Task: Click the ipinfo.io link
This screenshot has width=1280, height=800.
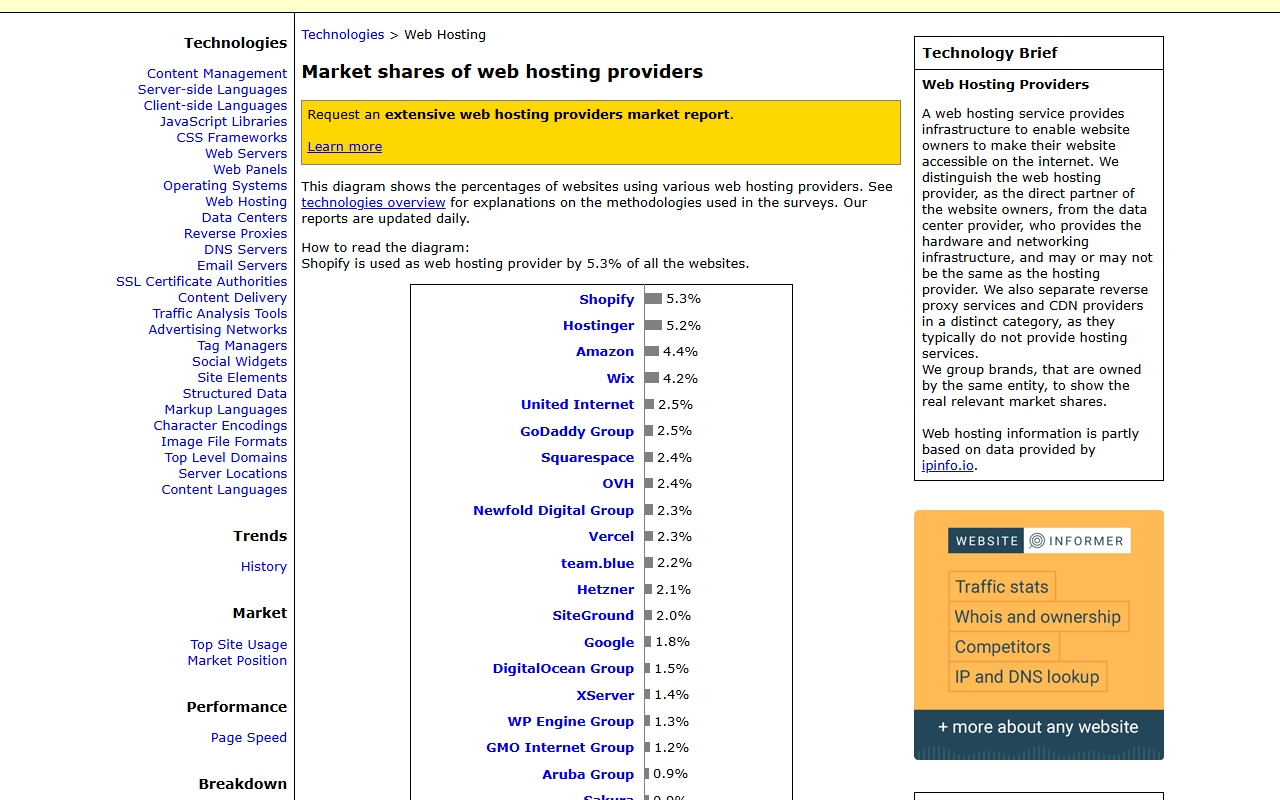Action: click(948, 466)
